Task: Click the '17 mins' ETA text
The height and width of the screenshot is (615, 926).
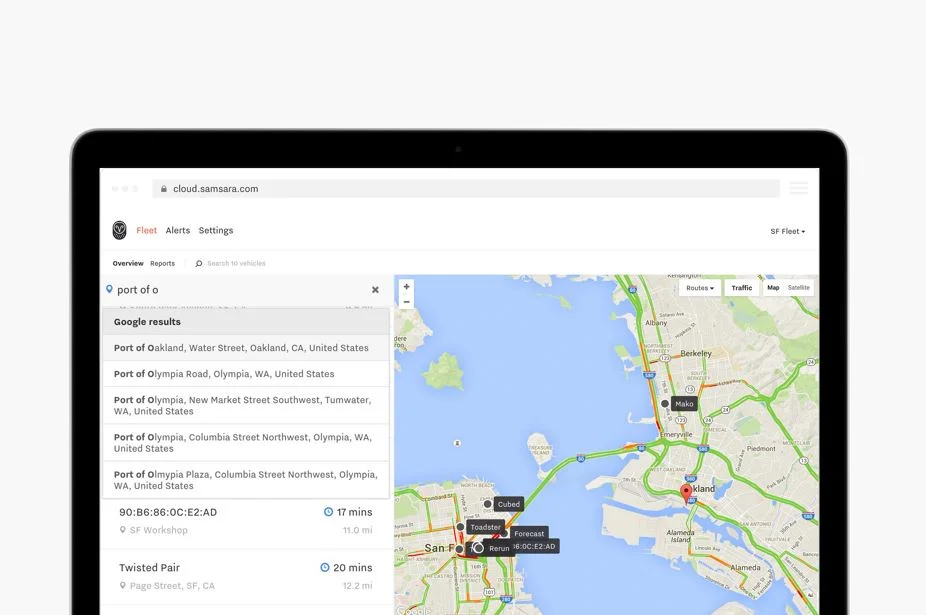Action: pyautogui.click(x=354, y=512)
